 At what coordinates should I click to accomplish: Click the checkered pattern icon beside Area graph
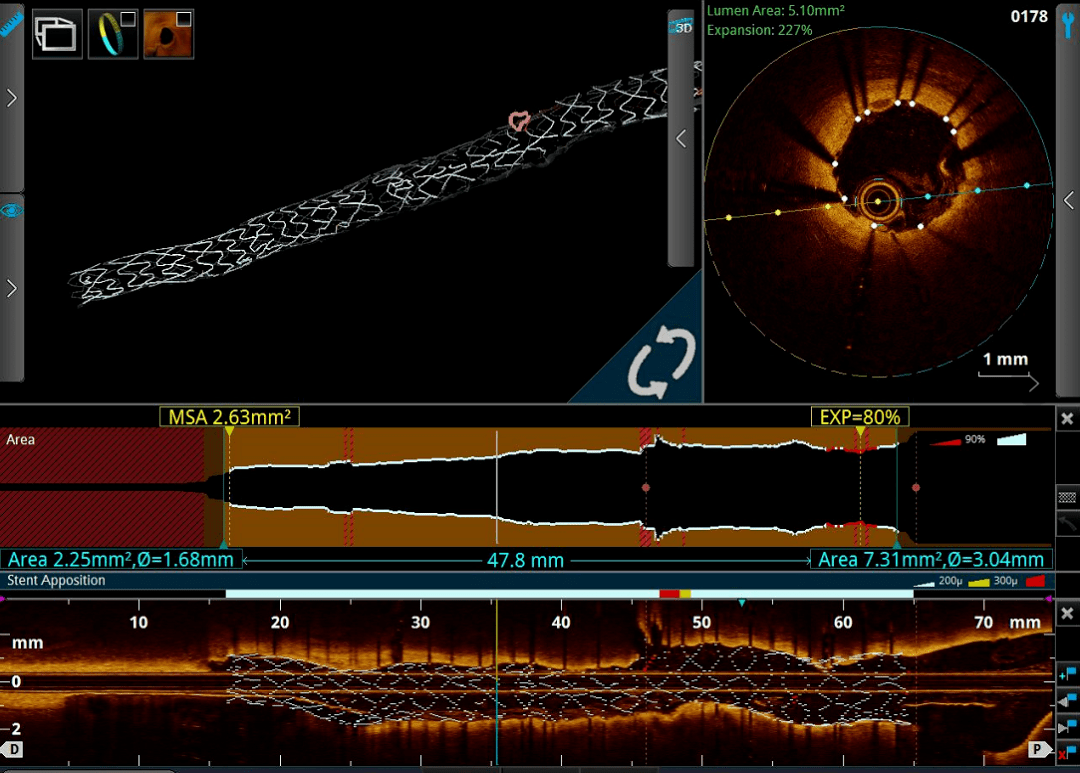(x=1067, y=496)
